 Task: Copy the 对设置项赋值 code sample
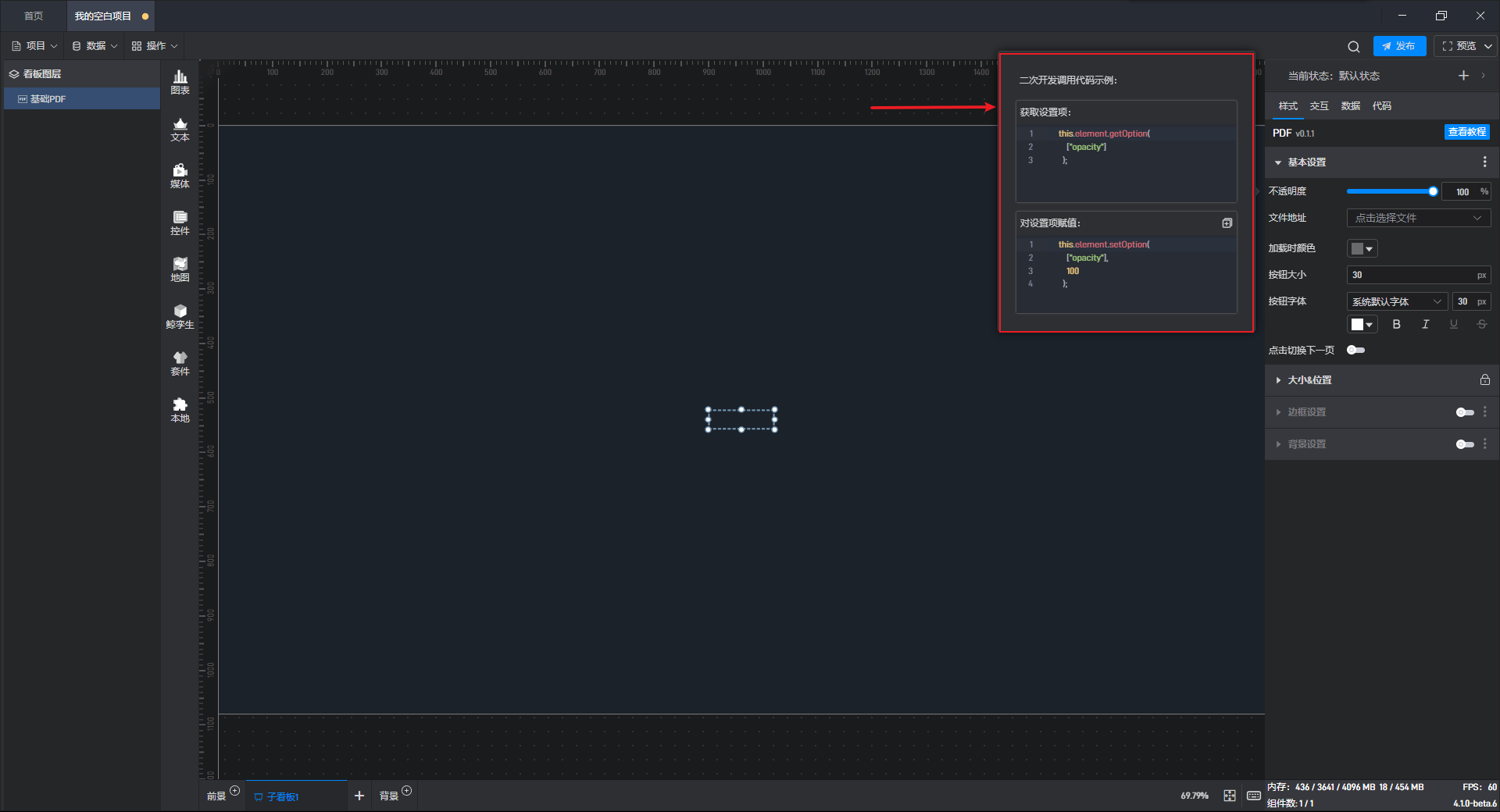pyautogui.click(x=1227, y=223)
